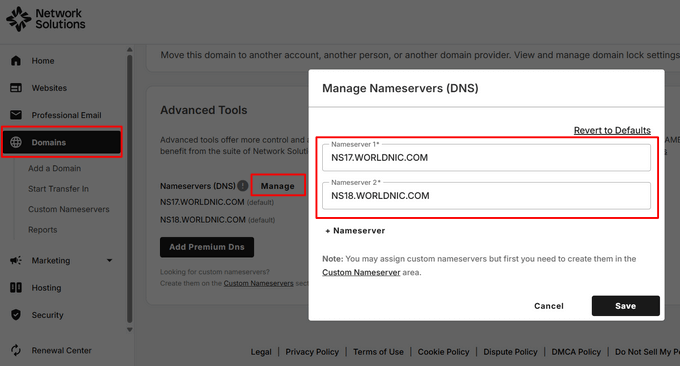
Task: Open Custom Nameserver link in dialog note
Action: click(x=361, y=272)
